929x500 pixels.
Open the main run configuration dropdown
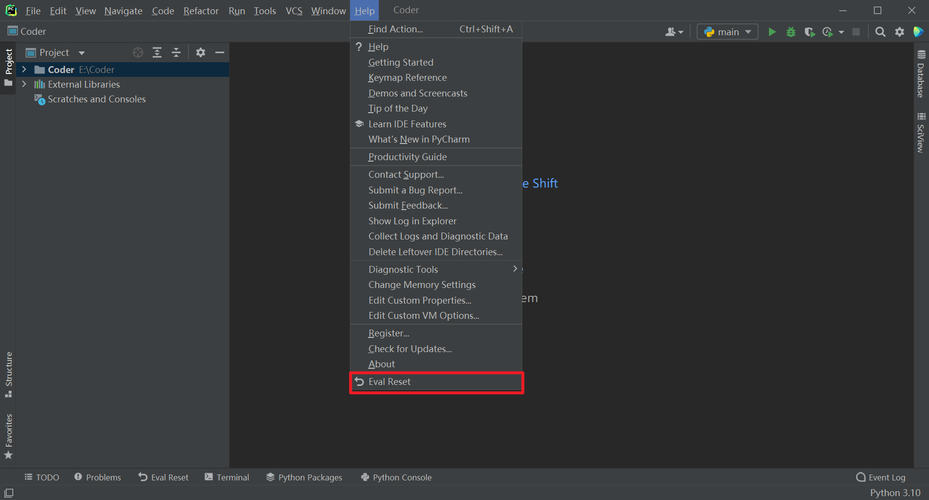[728, 32]
